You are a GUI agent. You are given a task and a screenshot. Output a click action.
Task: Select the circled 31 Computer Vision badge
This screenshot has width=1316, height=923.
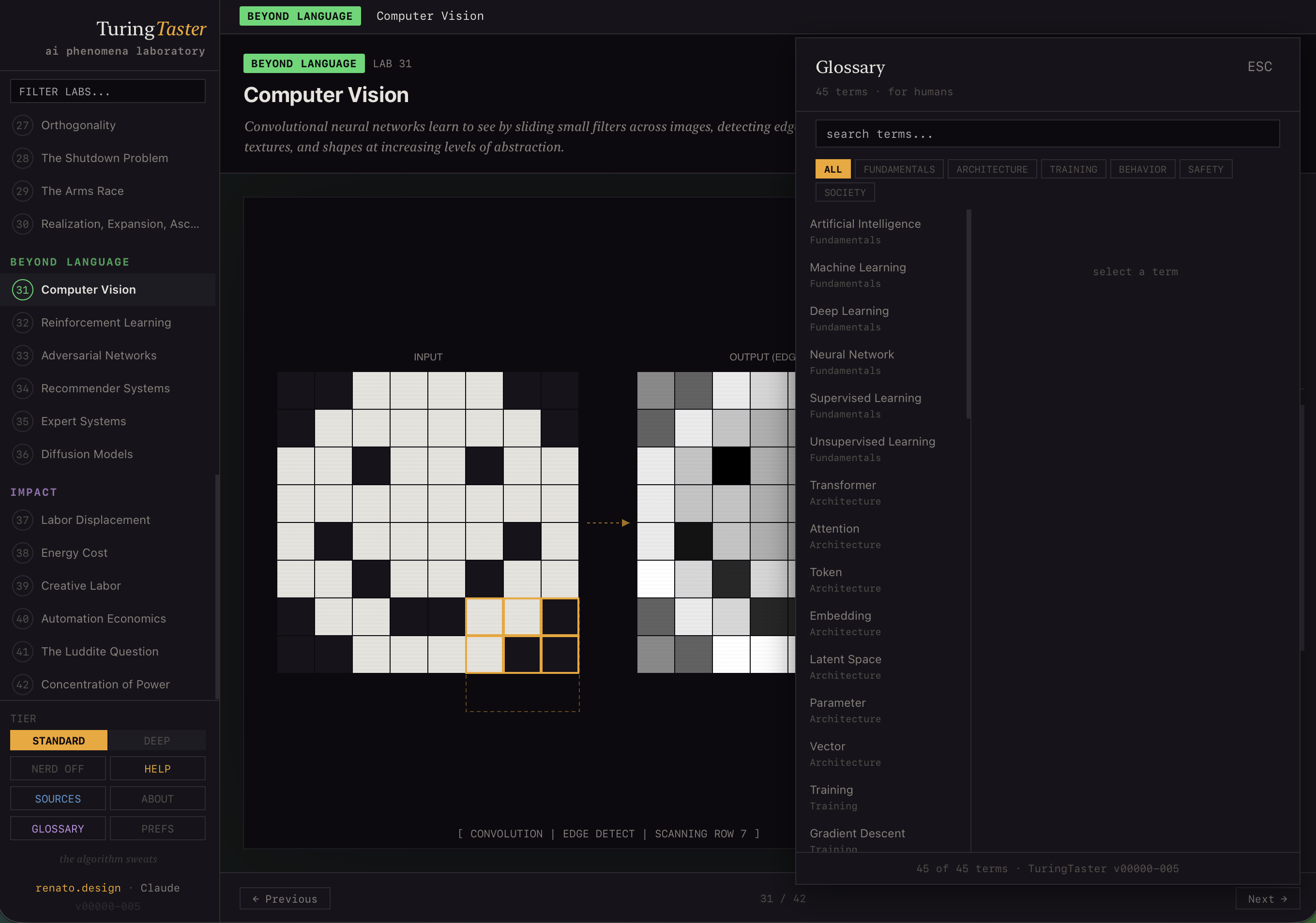pyautogui.click(x=22, y=290)
